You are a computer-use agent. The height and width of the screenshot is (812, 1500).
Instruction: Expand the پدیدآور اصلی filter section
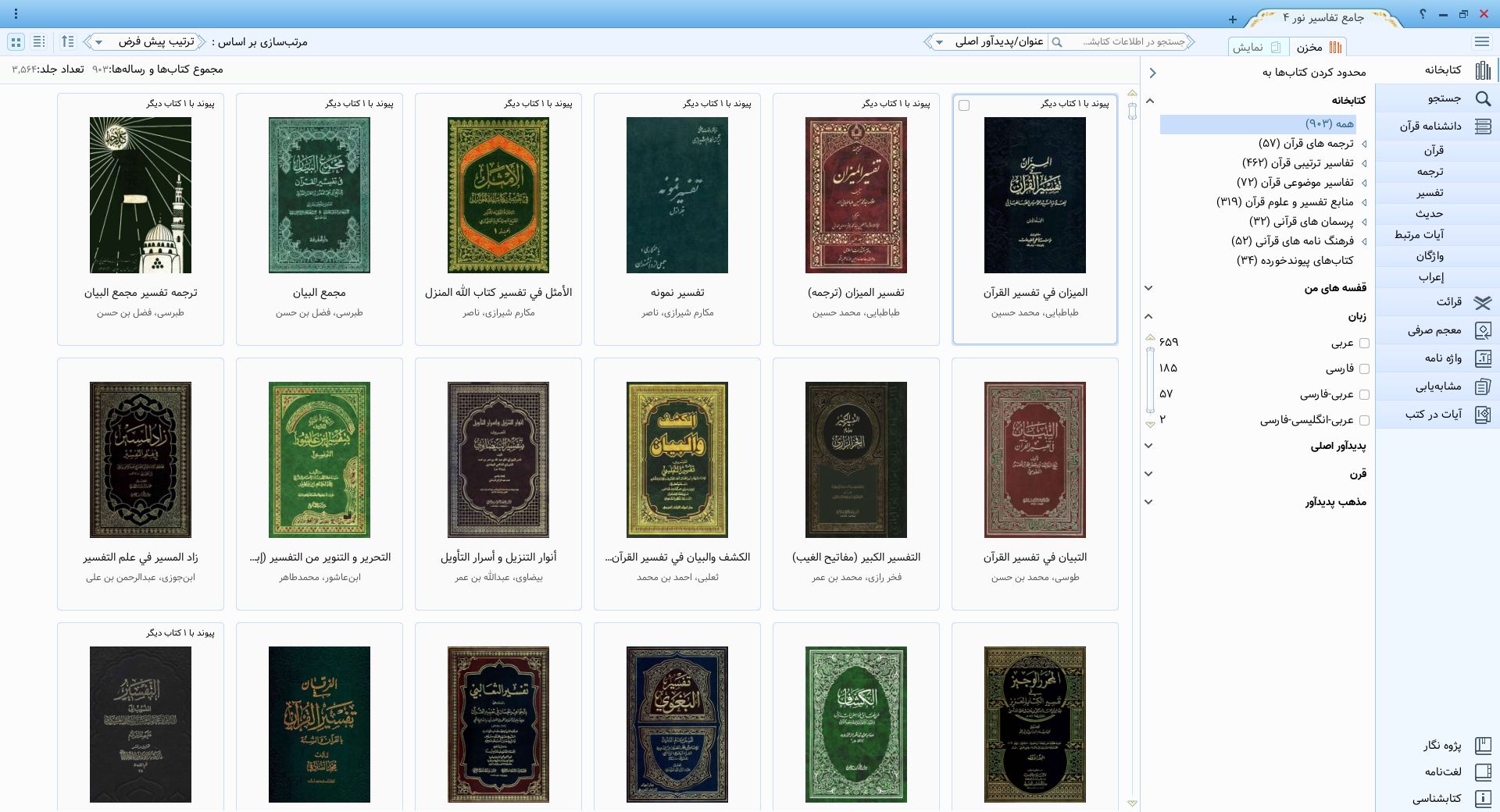[x=1148, y=446]
